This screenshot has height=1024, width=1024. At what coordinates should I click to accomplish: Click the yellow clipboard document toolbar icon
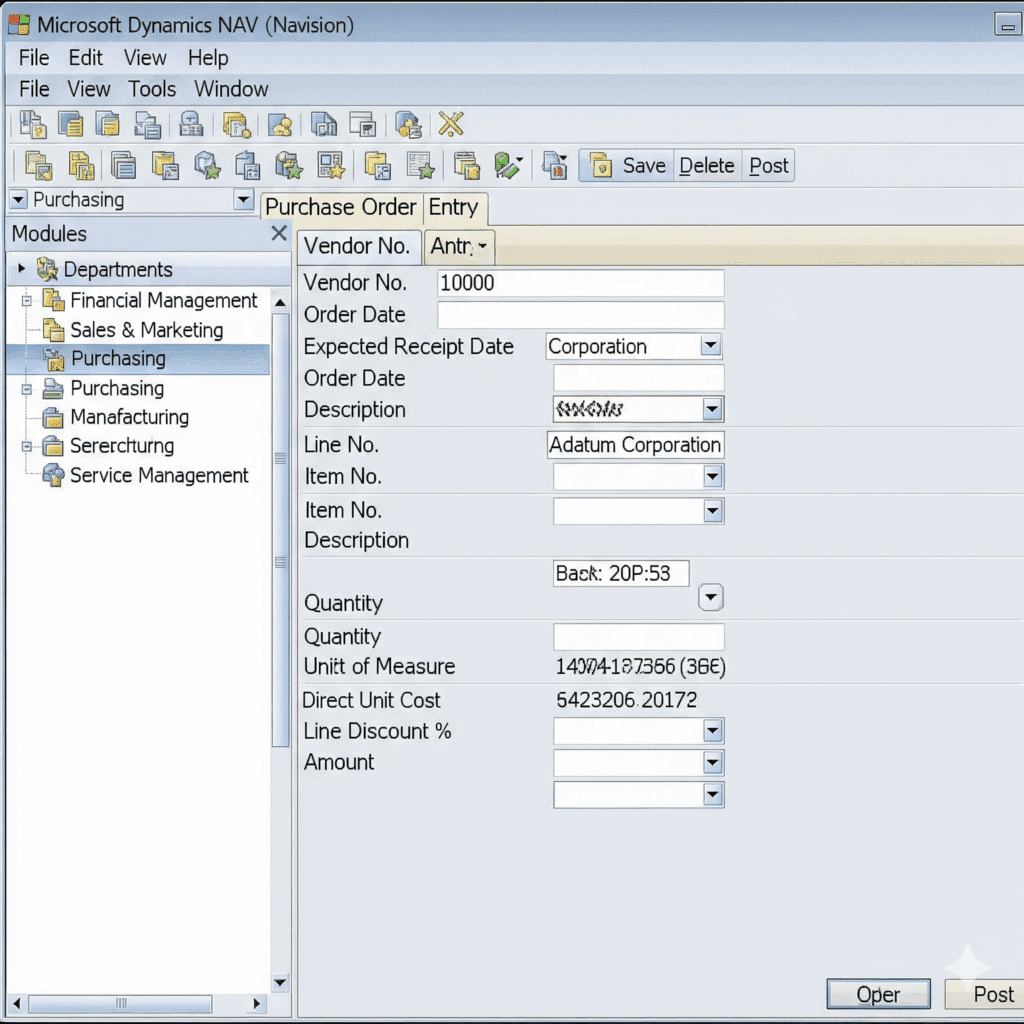click(x=108, y=123)
